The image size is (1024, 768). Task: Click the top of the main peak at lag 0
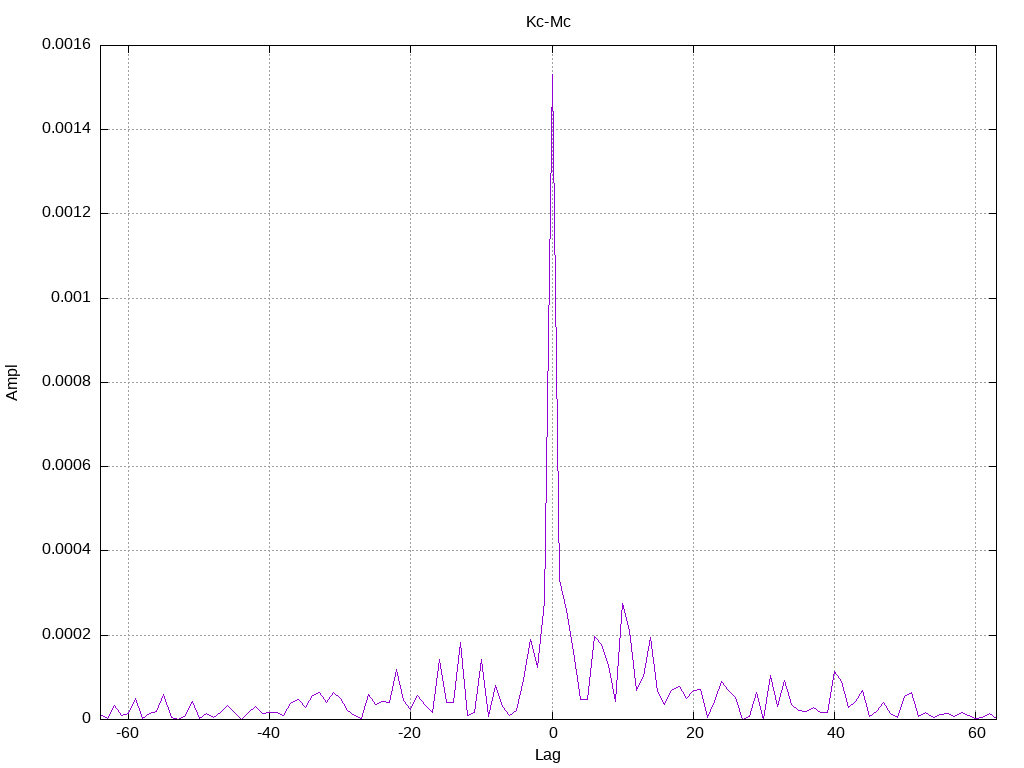(552, 74)
